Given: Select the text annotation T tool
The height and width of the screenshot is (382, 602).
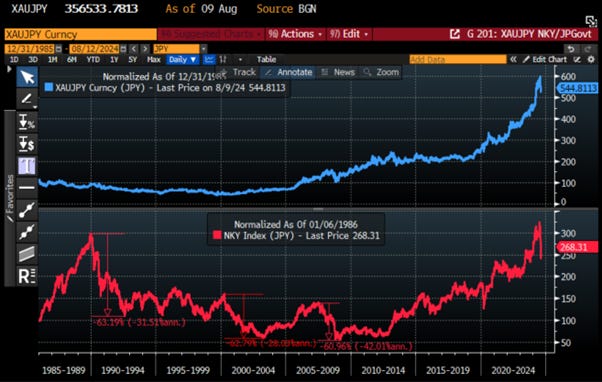Looking at the screenshot, I should pos(27,166).
